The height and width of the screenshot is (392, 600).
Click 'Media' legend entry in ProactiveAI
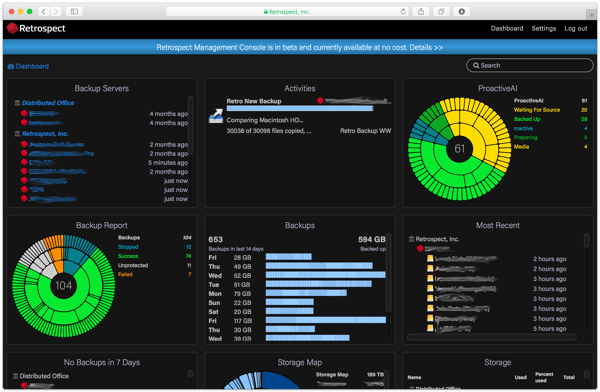click(521, 147)
